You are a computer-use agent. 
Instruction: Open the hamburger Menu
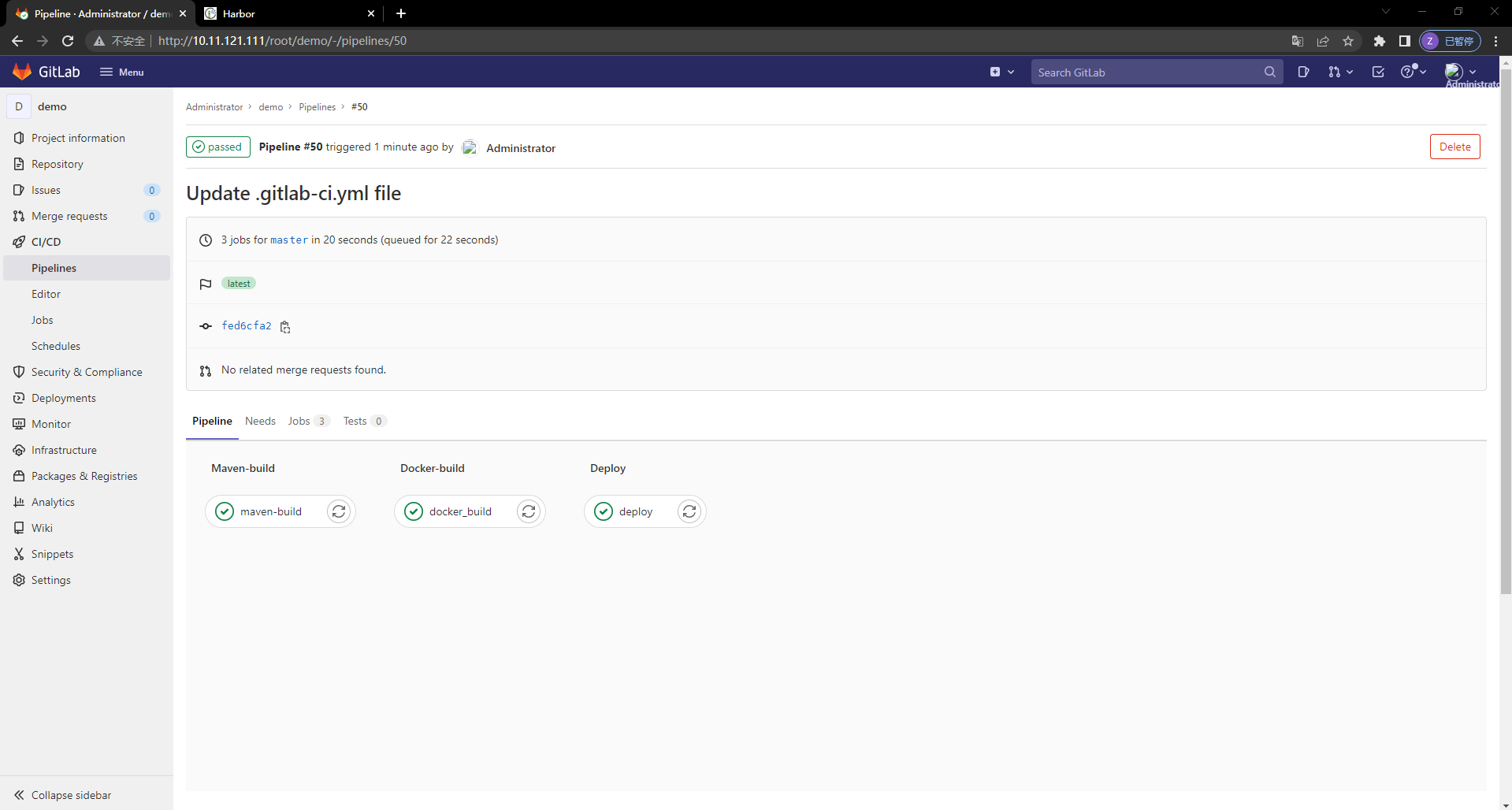tap(122, 72)
